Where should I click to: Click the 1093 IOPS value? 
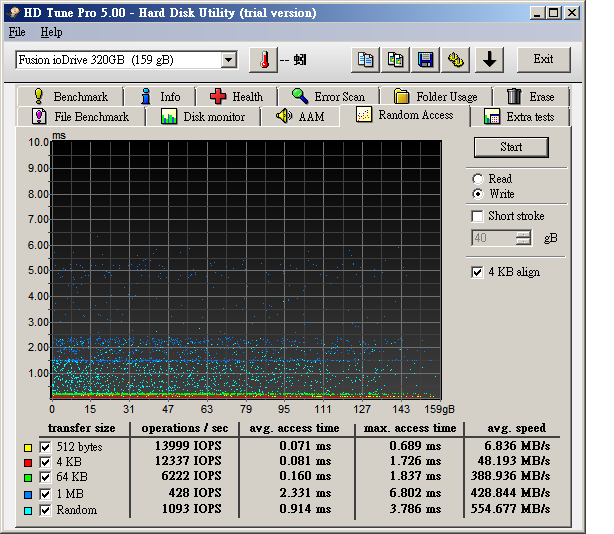coord(191,509)
